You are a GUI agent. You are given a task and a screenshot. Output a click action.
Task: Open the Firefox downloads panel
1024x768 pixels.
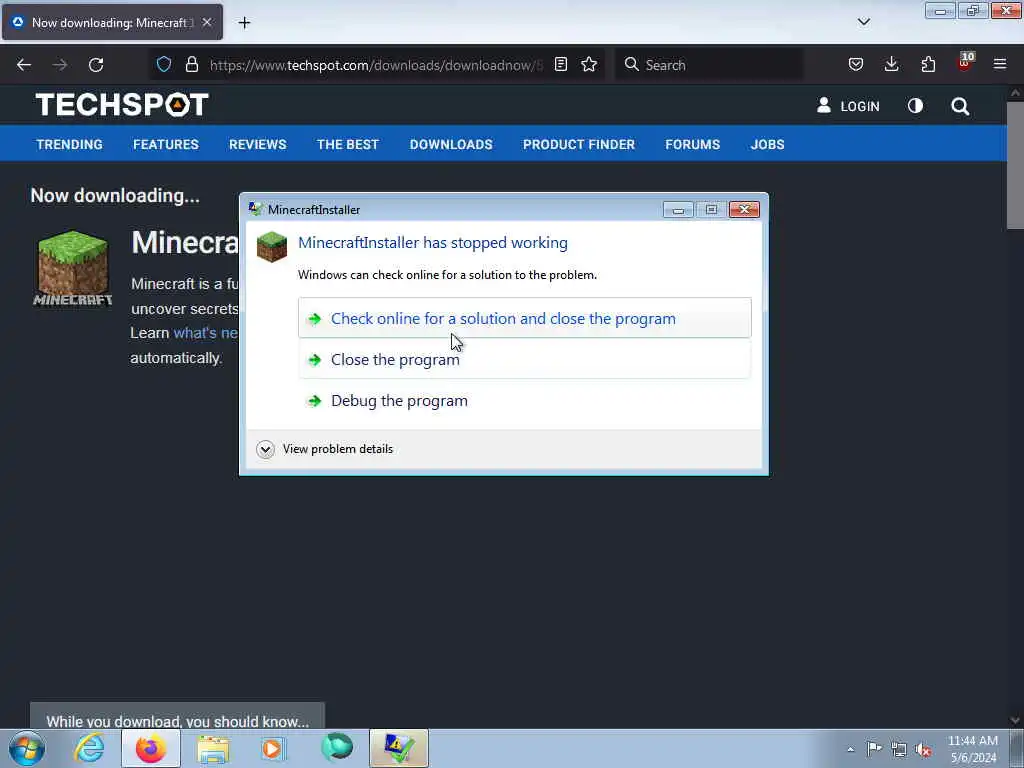click(x=891, y=64)
